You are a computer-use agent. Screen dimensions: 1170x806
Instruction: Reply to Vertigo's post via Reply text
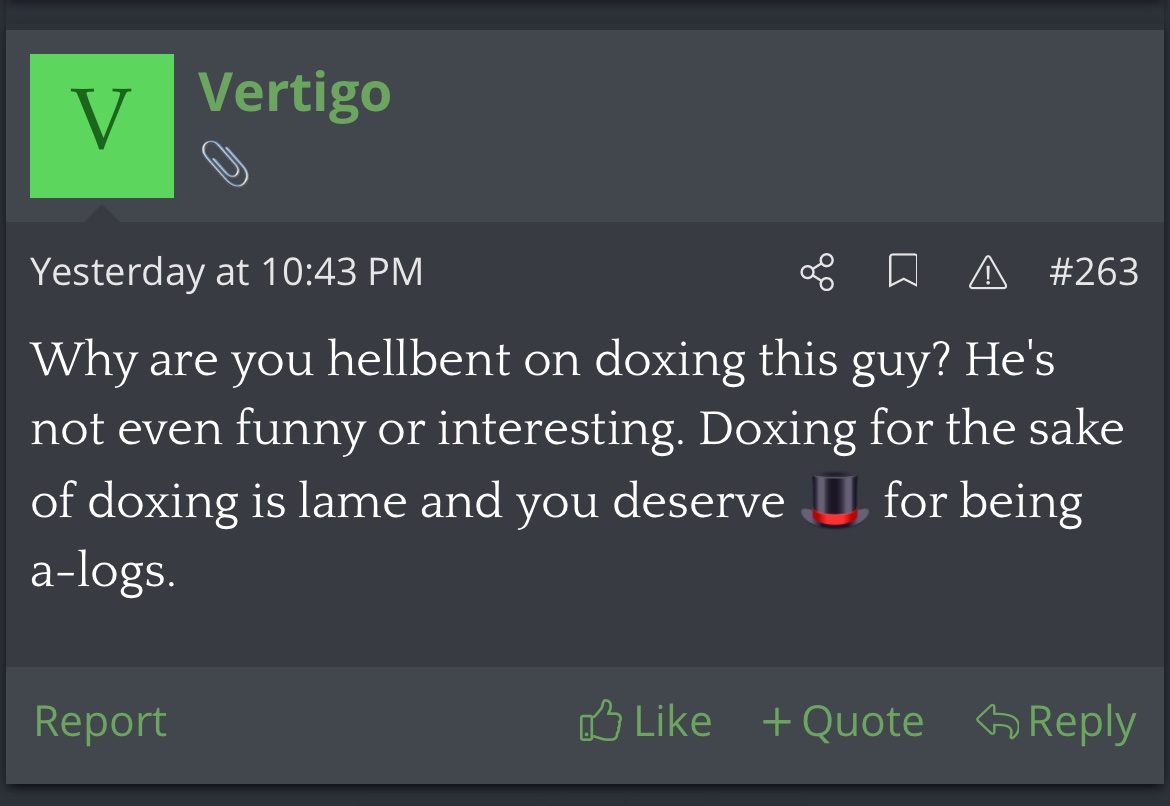1082,722
